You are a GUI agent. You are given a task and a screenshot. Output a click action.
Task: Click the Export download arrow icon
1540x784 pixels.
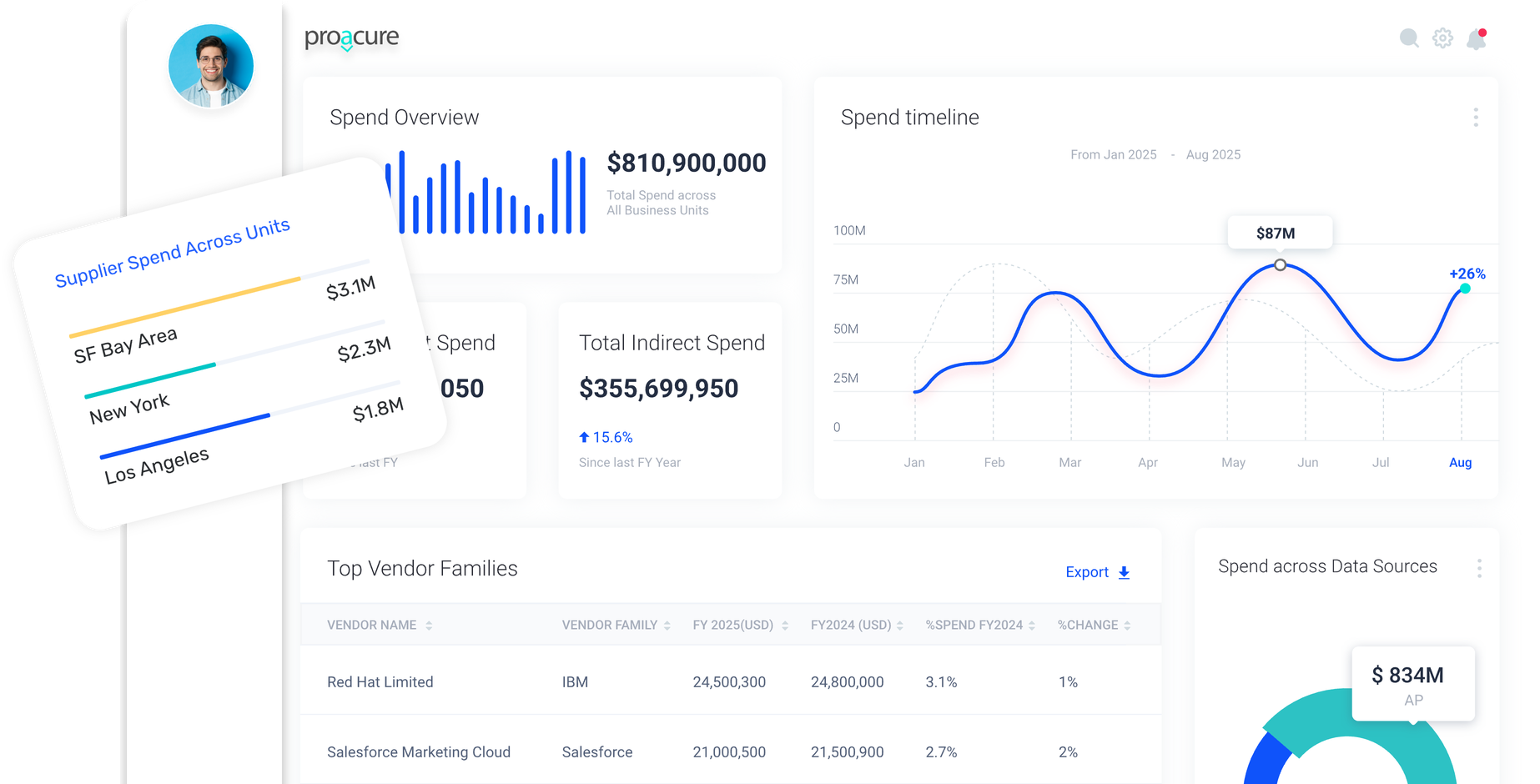coord(1124,572)
